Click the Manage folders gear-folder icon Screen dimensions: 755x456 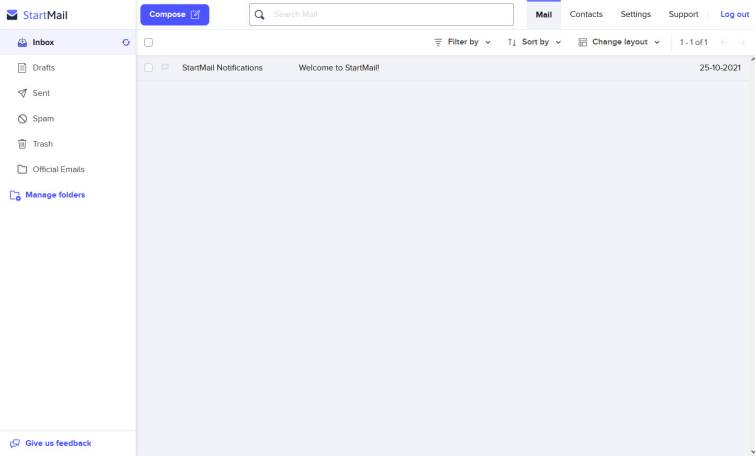tap(15, 195)
